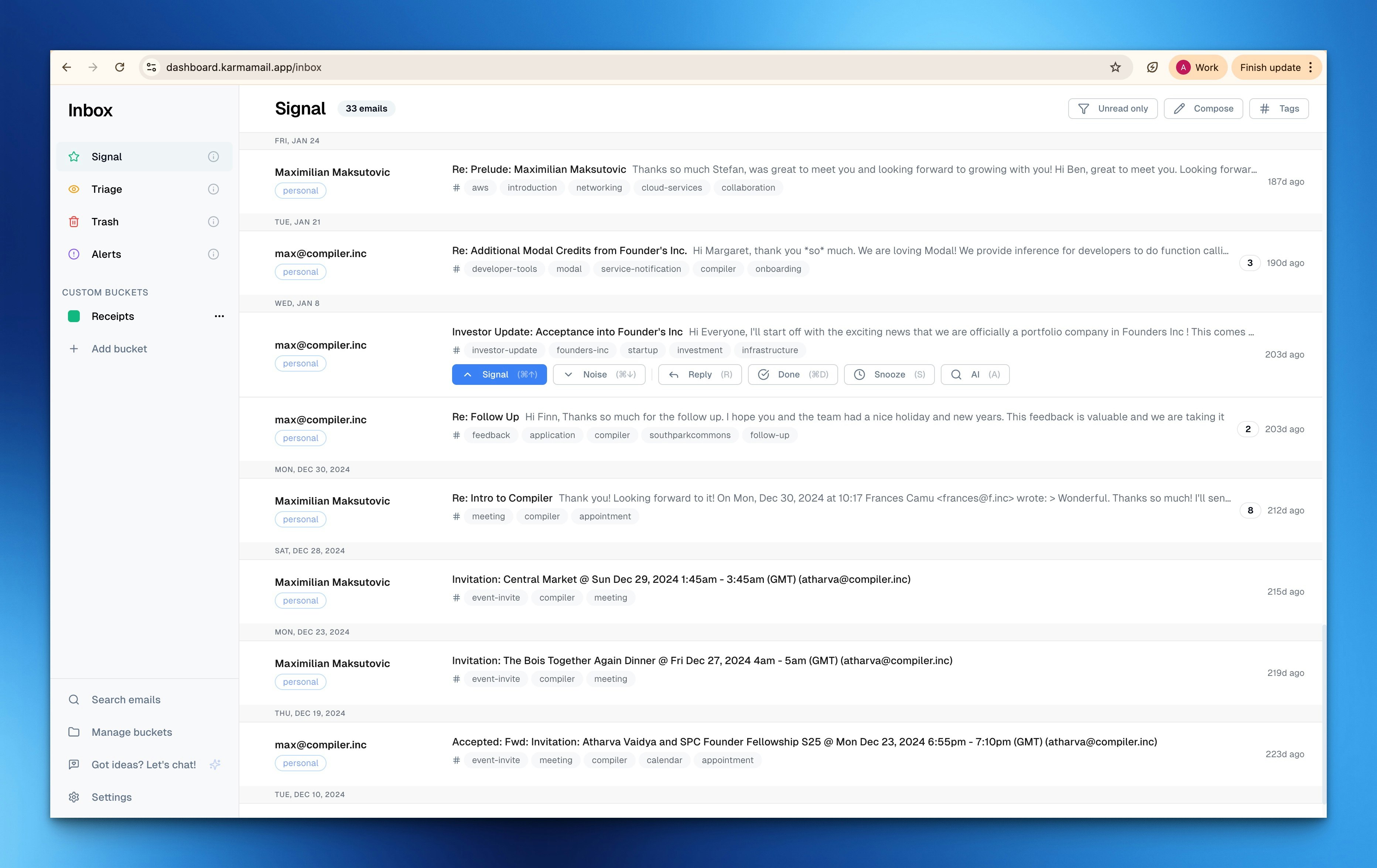Reload the page with the refresh icon
This screenshot has width=1377, height=868.
120,68
